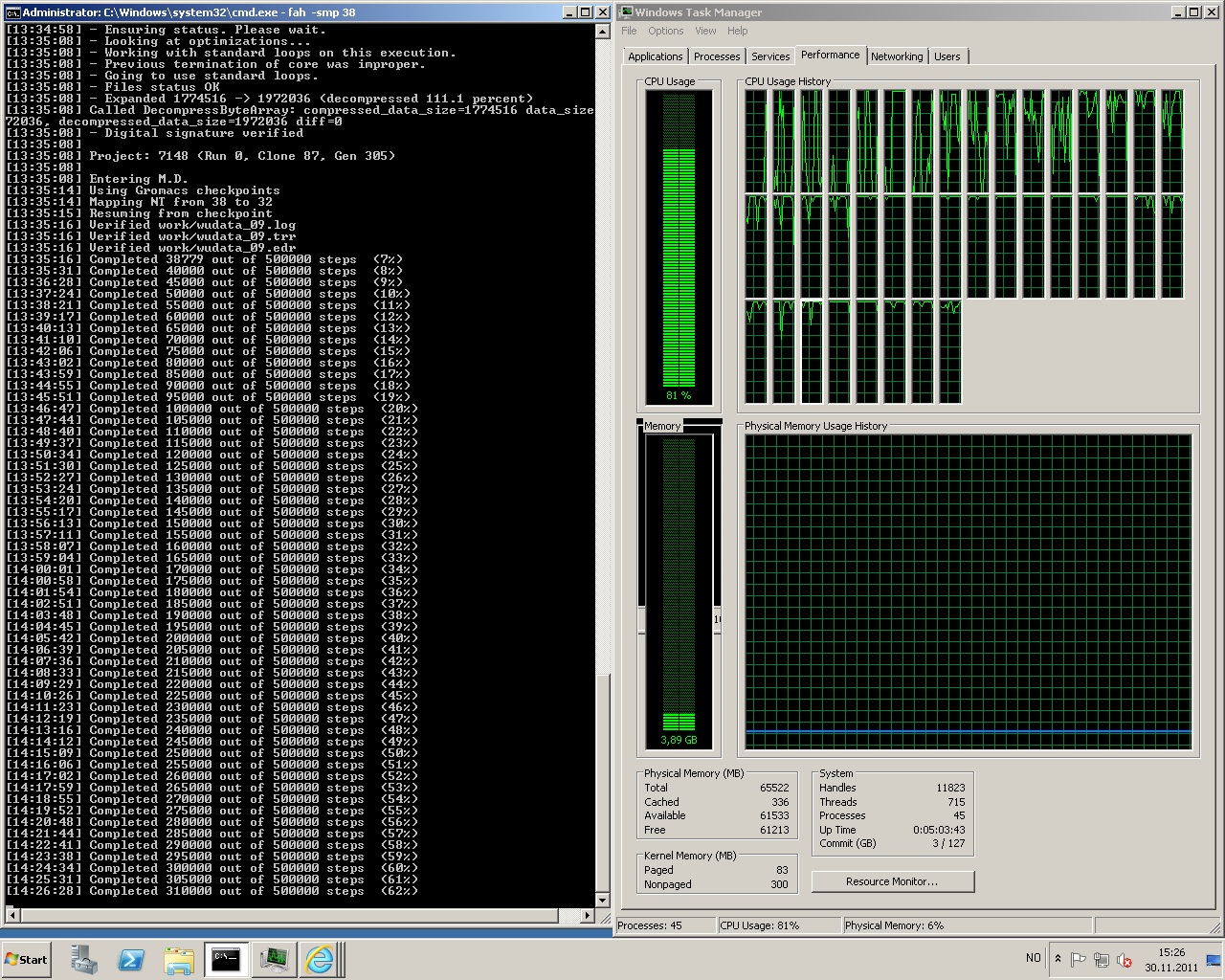Click the Memory meter showing 3,89 GB

click(x=679, y=590)
